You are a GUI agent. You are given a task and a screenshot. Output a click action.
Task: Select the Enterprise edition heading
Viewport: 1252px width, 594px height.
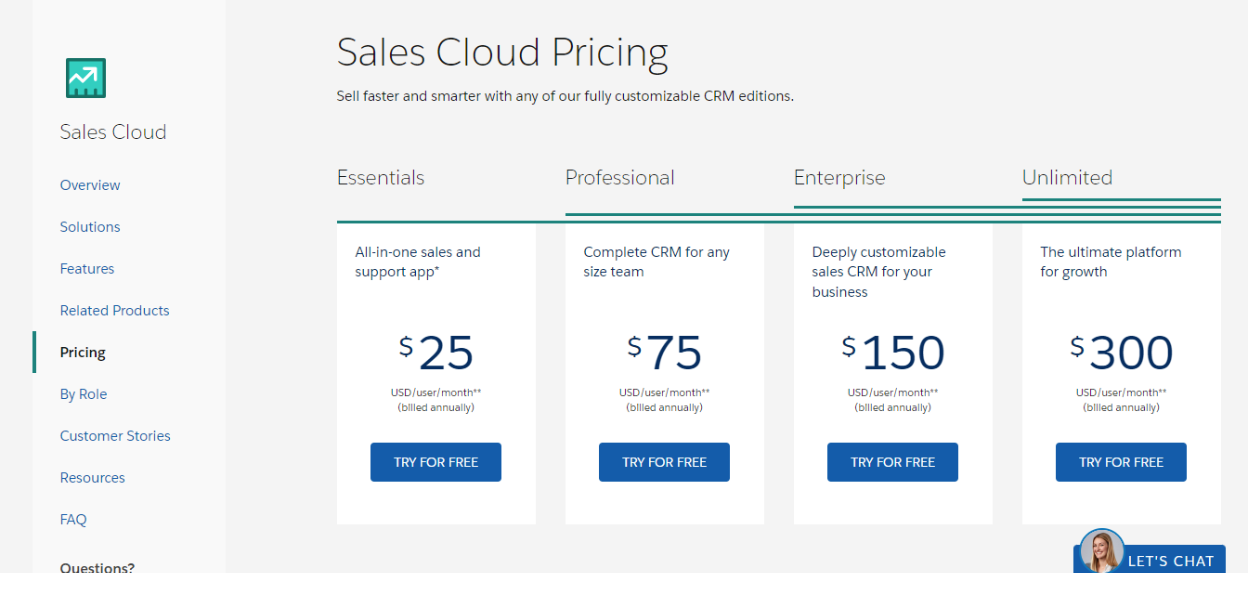pyautogui.click(x=840, y=178)
